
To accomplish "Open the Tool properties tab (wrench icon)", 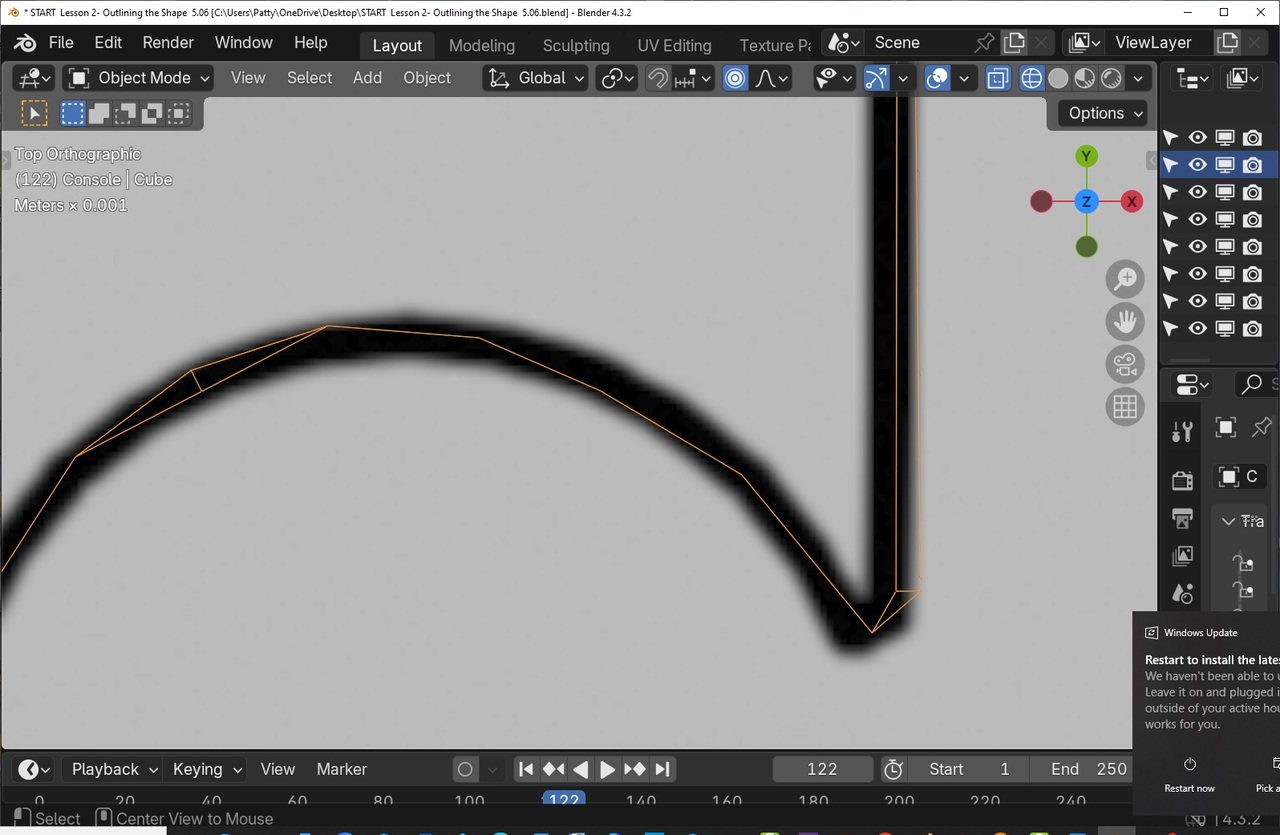I will (1182, 431).
